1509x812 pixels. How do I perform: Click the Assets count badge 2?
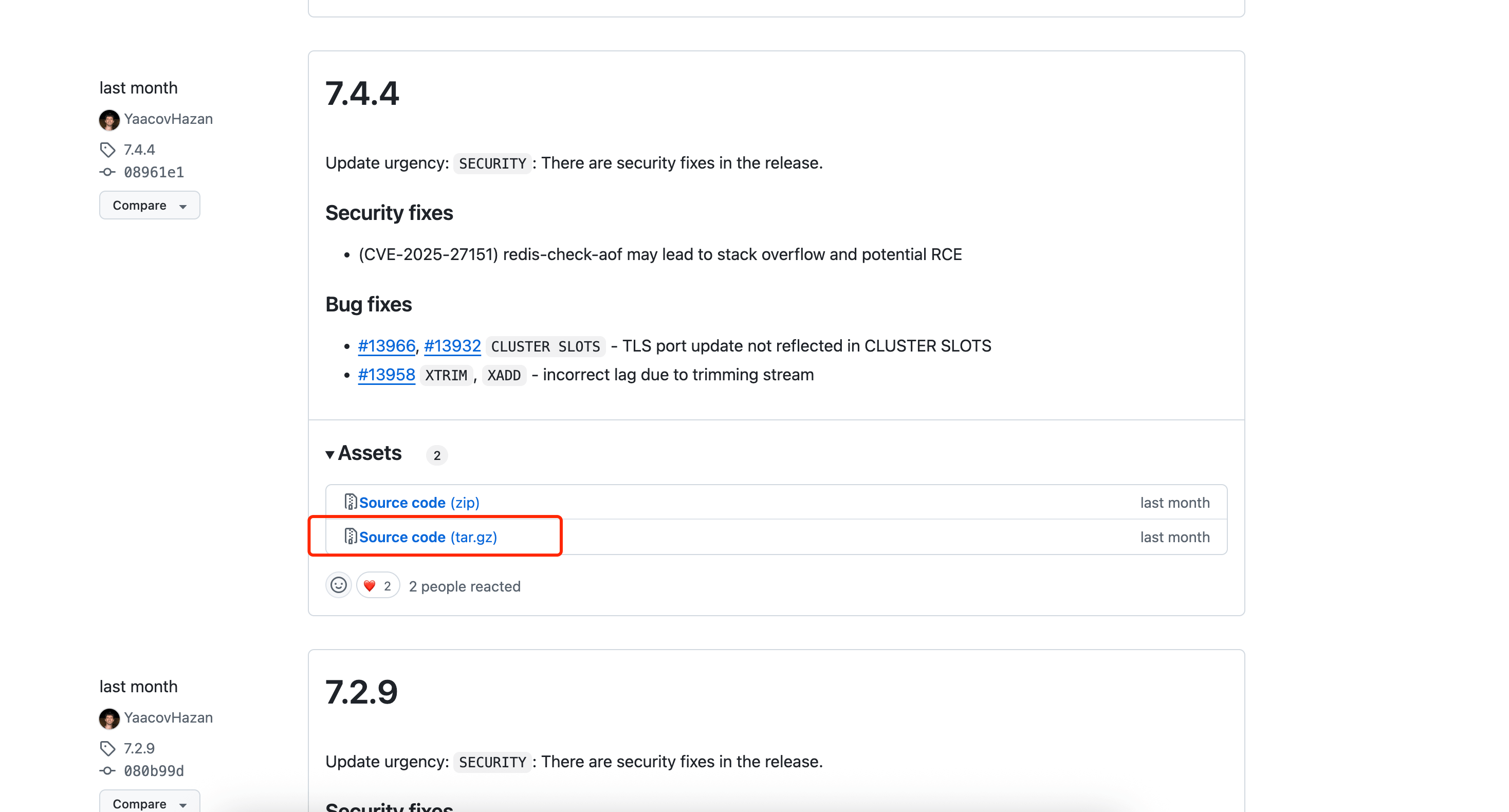(x=437, y=455)
